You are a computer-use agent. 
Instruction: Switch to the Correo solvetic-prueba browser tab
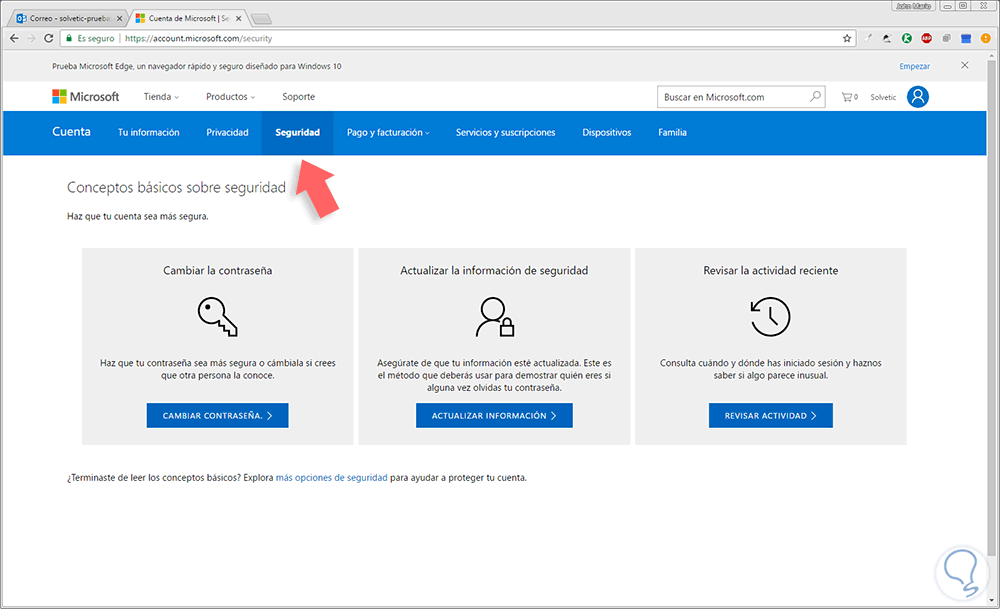pos(69,18)
